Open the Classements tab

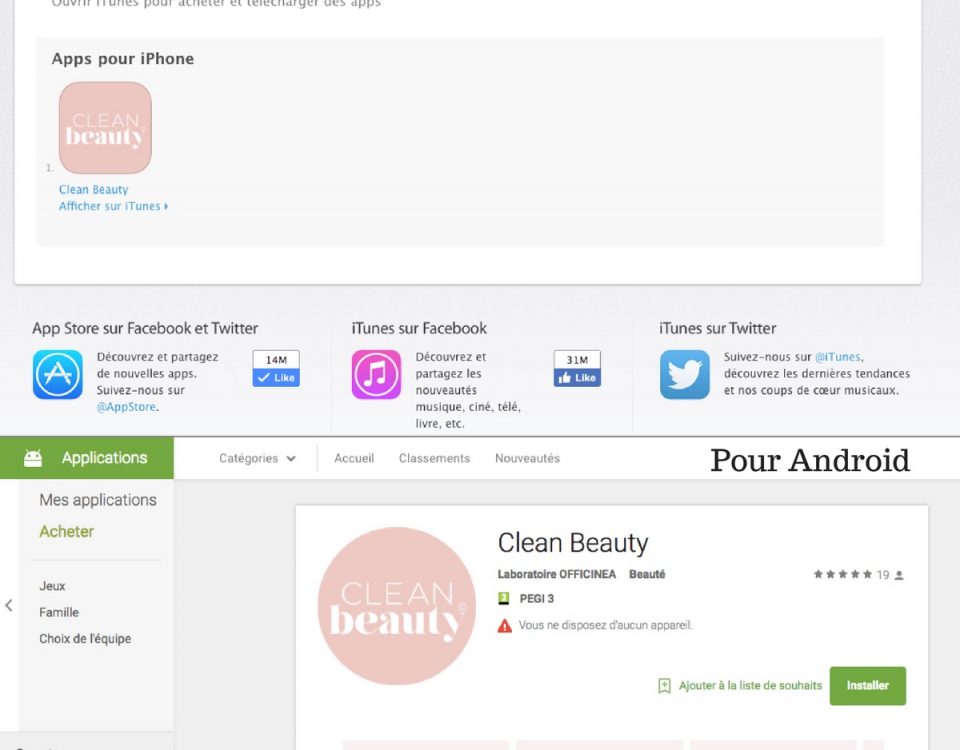[x=434, y=458]
